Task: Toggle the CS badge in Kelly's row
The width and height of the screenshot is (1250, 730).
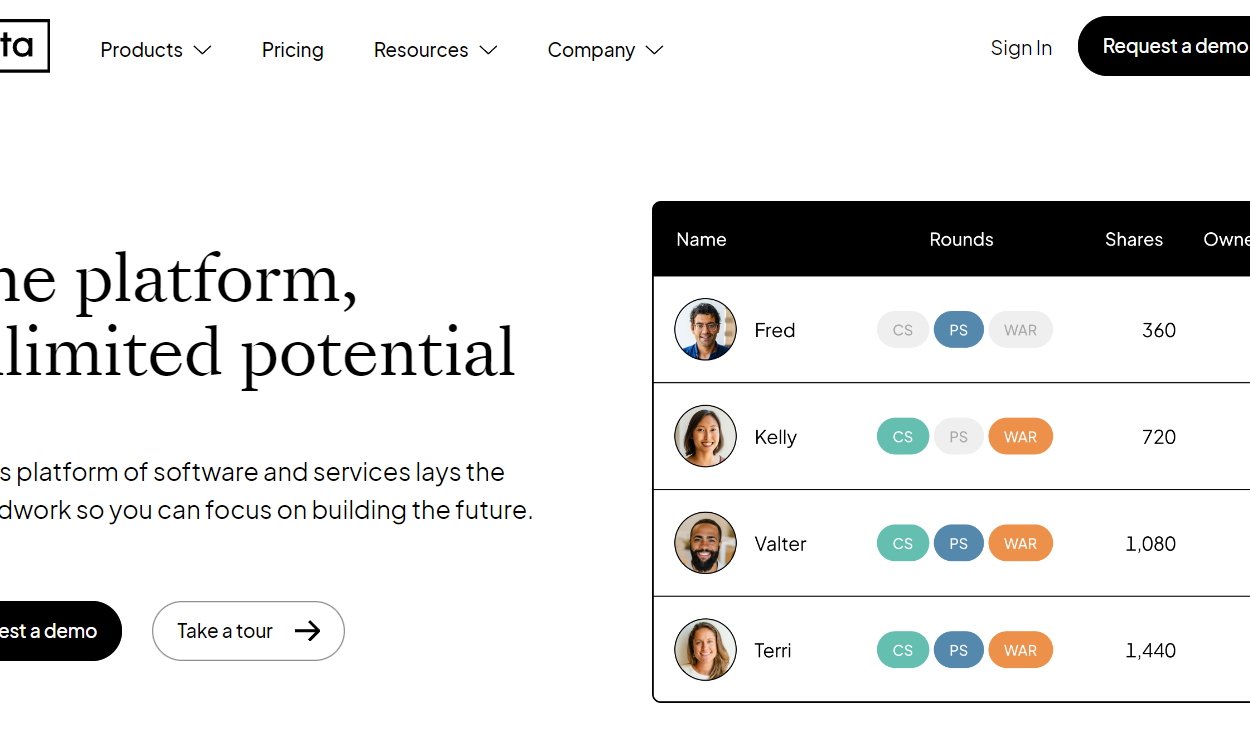Action: [902, 436]
